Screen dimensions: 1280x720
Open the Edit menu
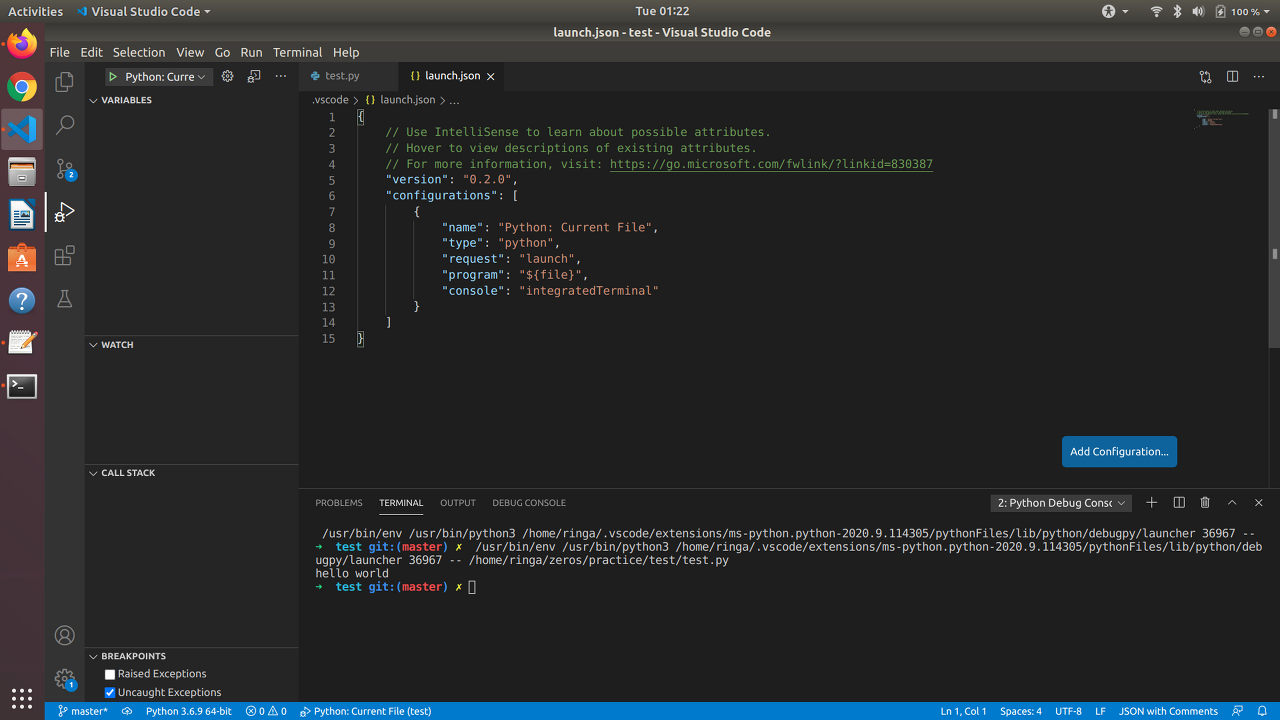91,52
